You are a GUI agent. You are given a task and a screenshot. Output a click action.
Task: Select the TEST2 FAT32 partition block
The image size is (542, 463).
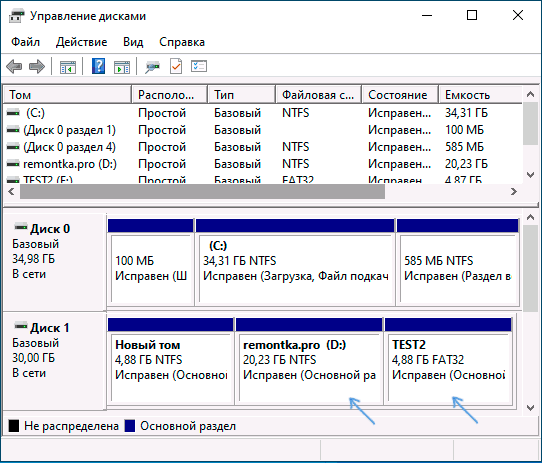449,361
